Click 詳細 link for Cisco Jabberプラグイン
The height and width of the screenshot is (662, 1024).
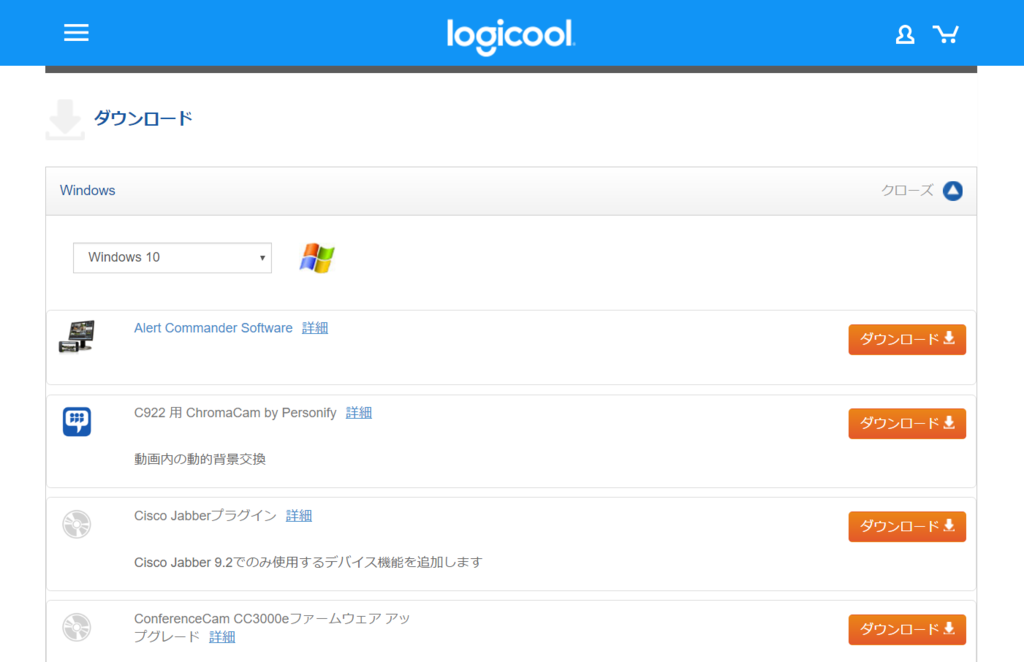(298, 515)
